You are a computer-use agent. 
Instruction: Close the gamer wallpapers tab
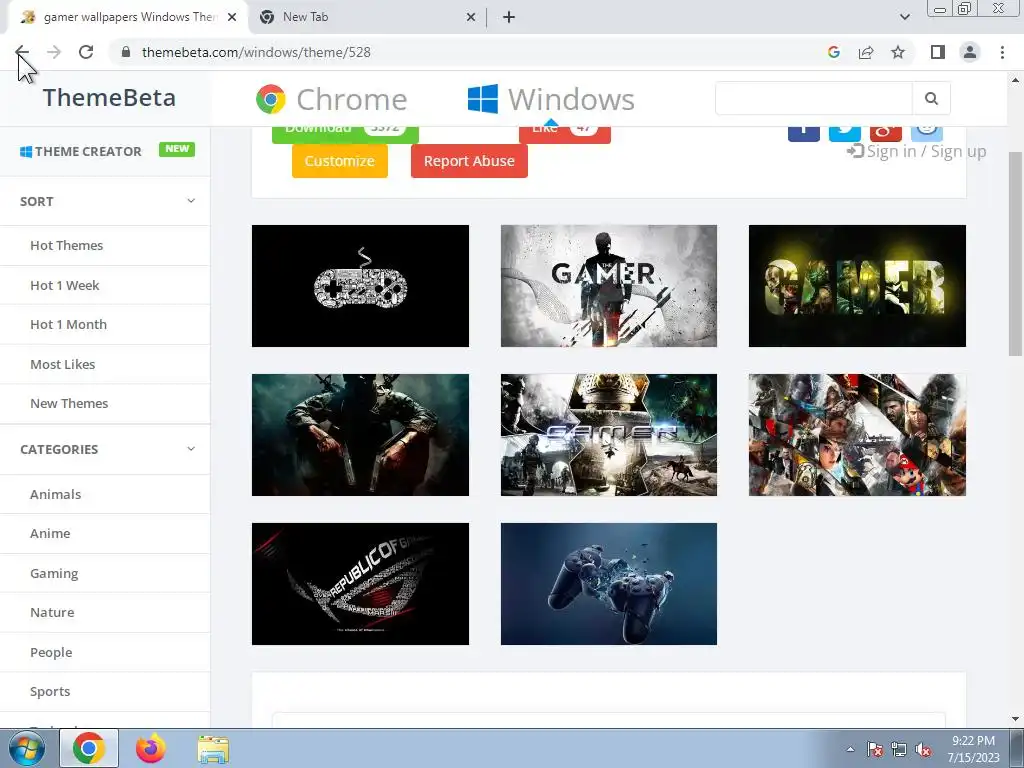[x=232, y=17]
